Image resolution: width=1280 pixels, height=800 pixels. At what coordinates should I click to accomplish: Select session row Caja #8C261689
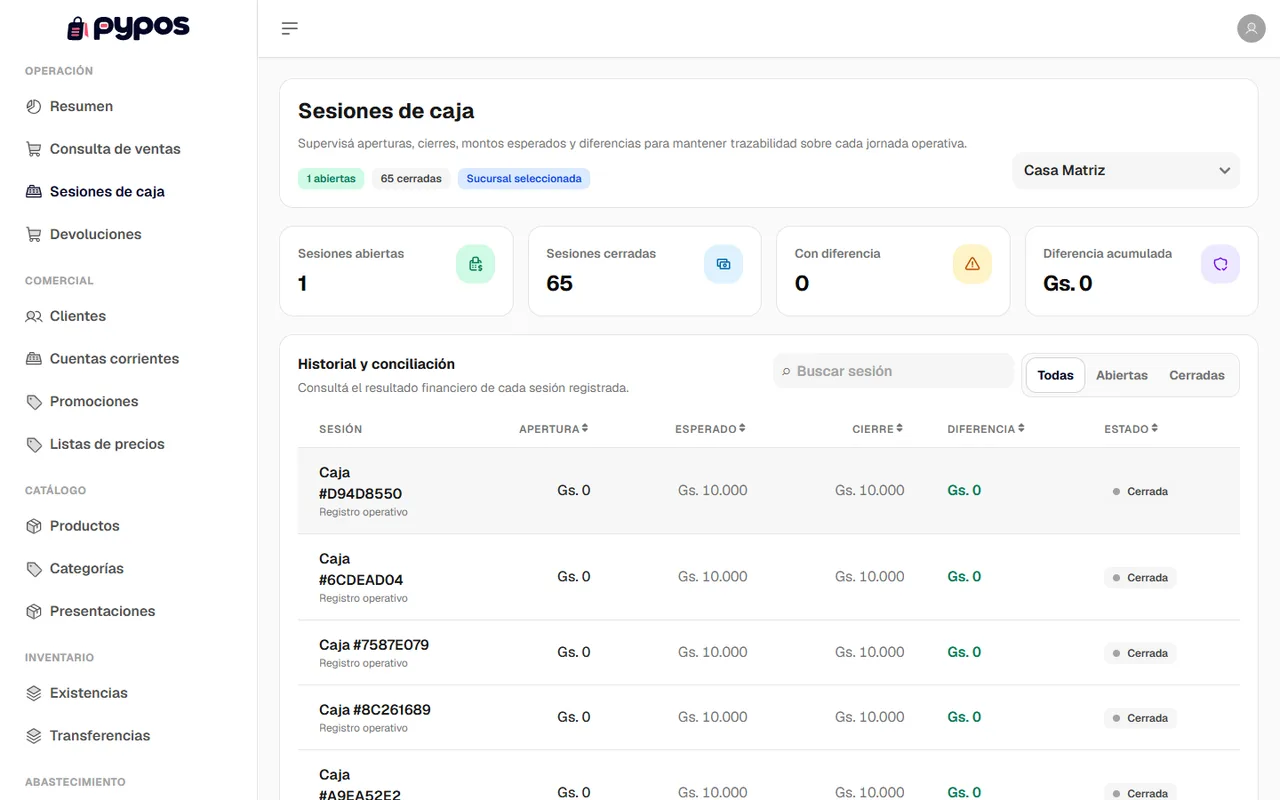point(768,718)
